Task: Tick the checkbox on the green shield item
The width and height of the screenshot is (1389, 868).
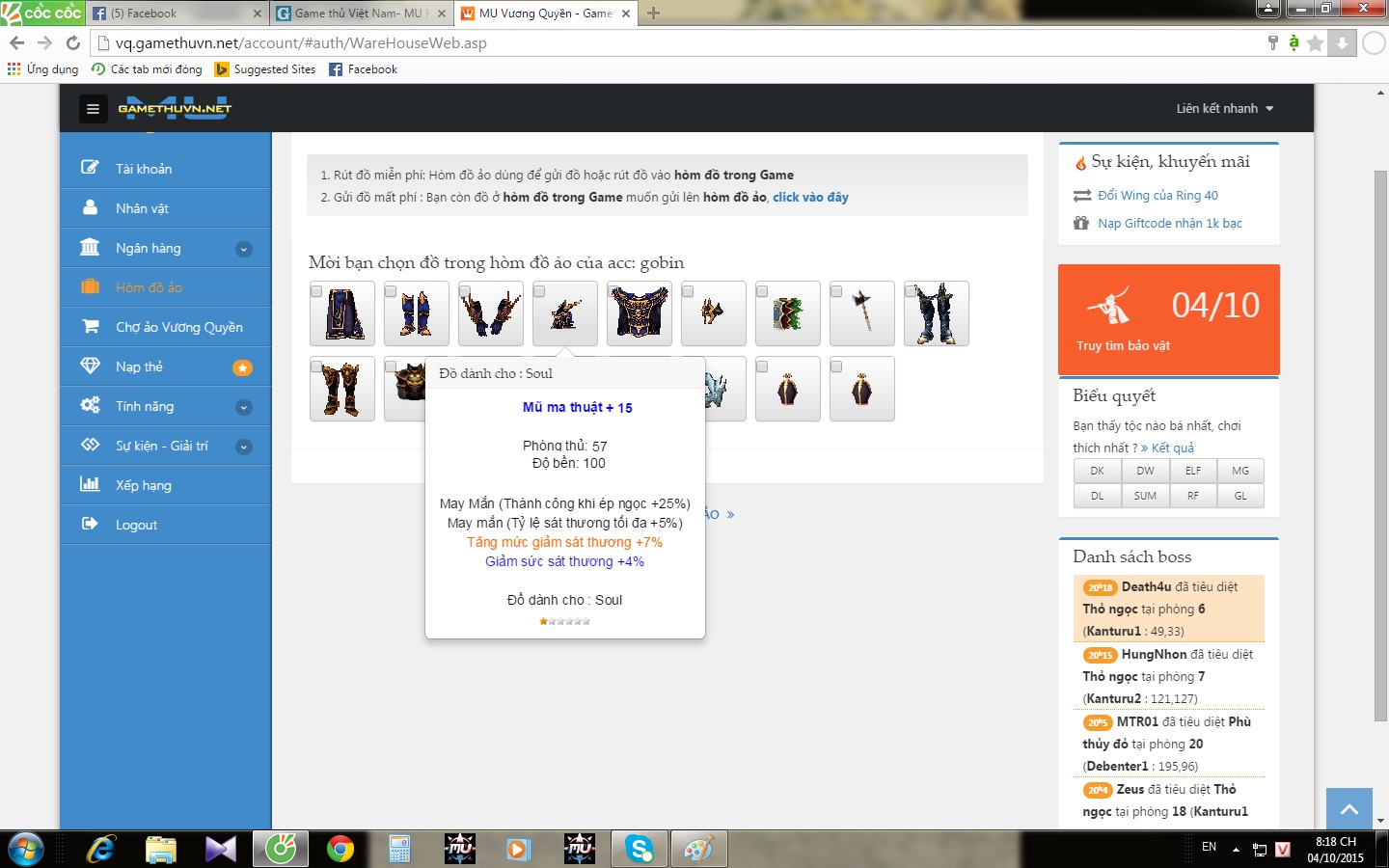Action: [x=762, y=291]
